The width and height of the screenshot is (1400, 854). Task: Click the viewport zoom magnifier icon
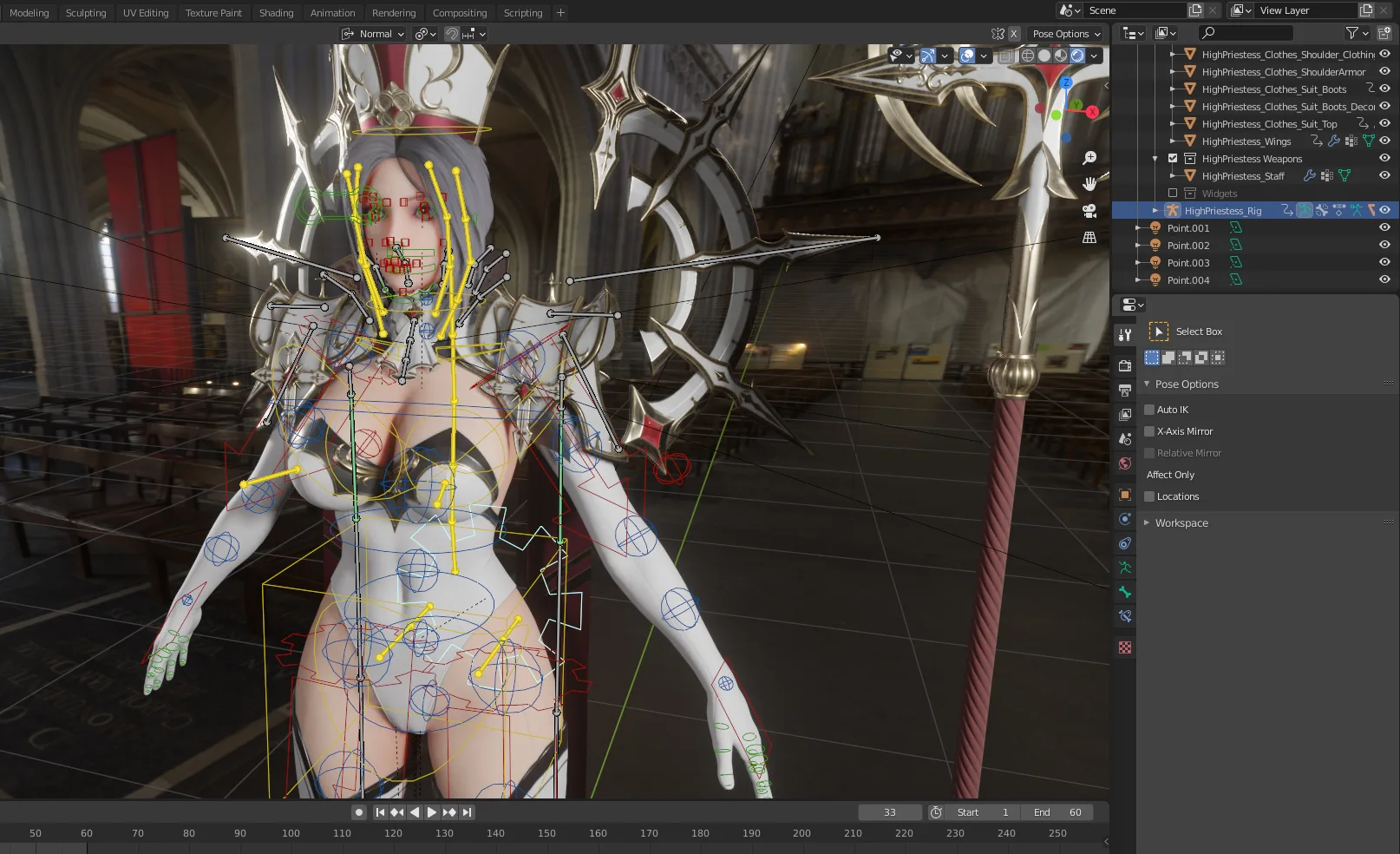pyautogui.click(x=1089, y=158)
